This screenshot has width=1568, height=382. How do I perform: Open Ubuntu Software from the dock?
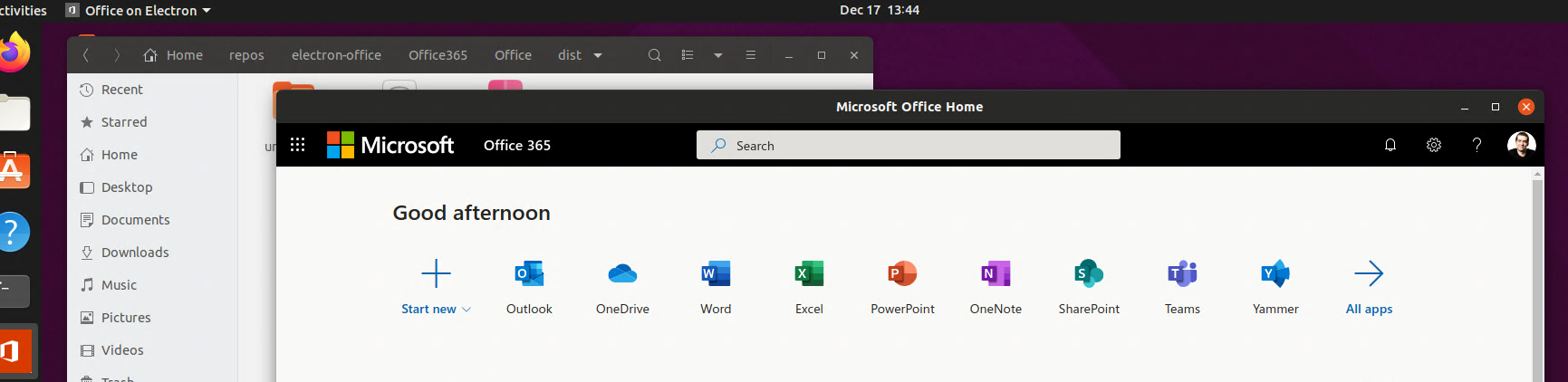13,170
